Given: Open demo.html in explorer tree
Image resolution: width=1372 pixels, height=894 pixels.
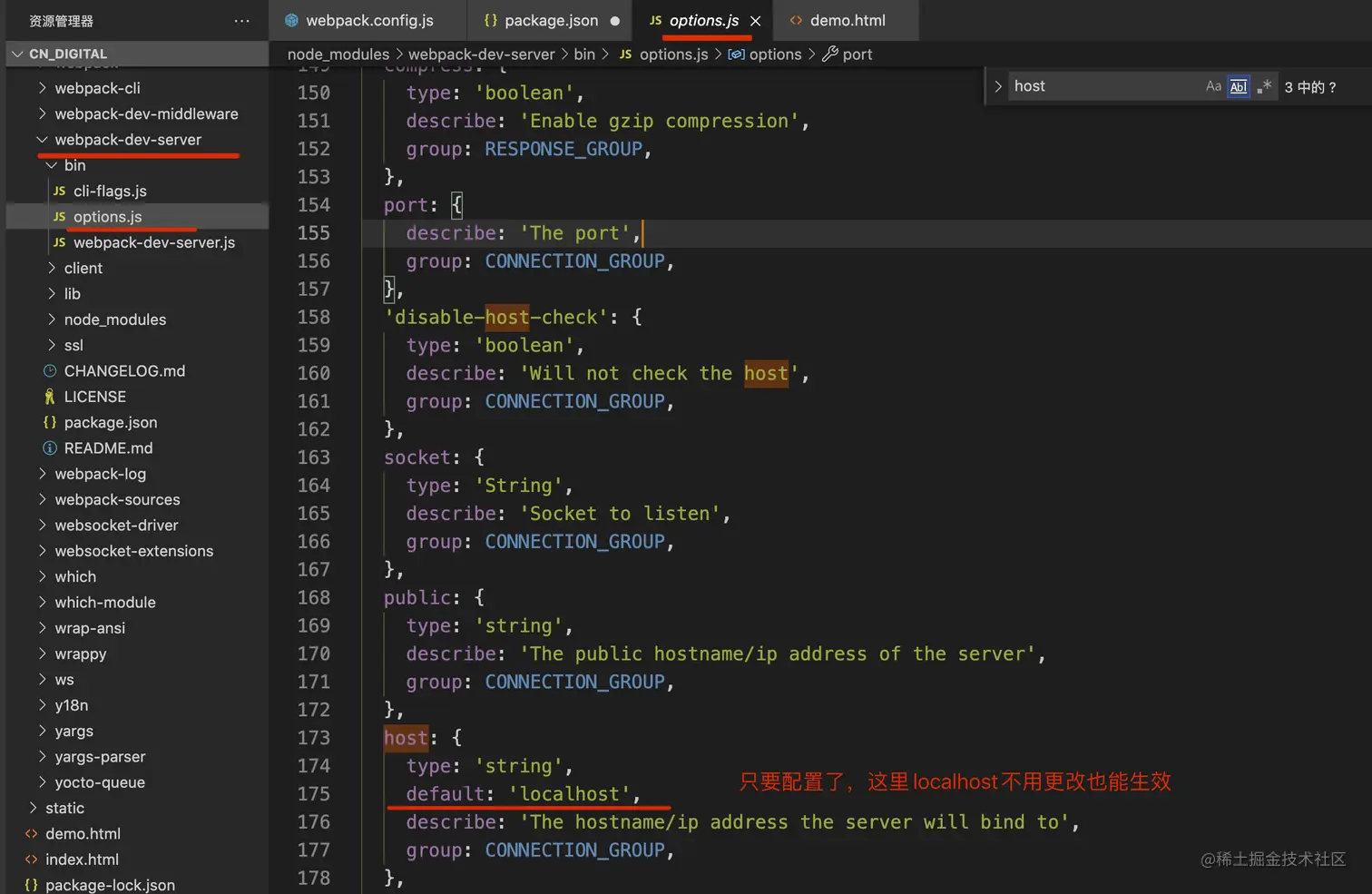Looking at the screenshot, I should (x=83, y=834).
